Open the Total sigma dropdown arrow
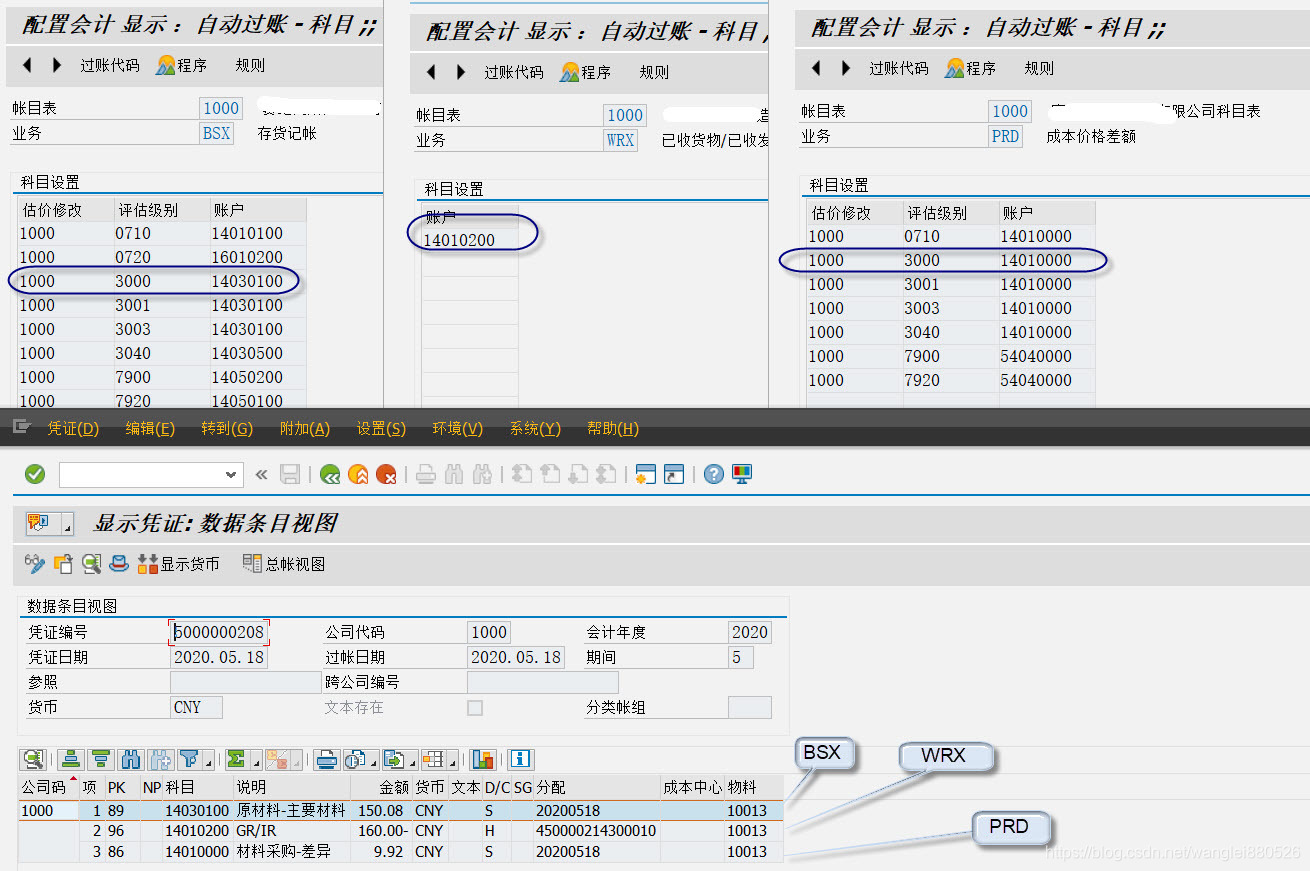 tap(256, 763)
